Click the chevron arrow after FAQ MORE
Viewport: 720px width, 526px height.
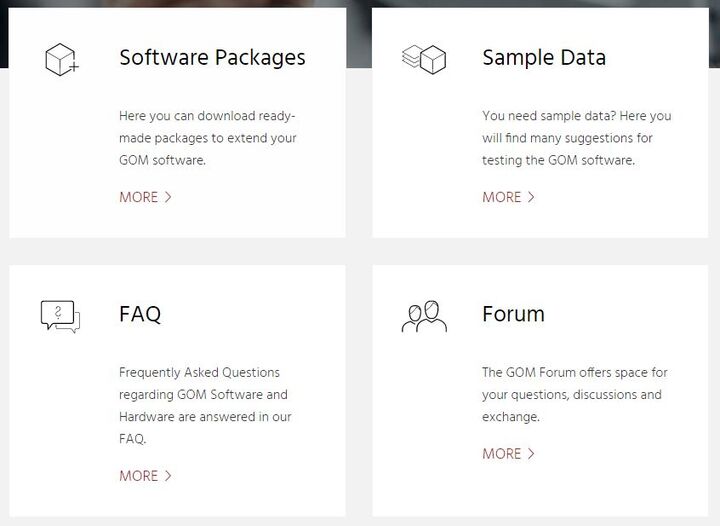(x=168, y=476)
